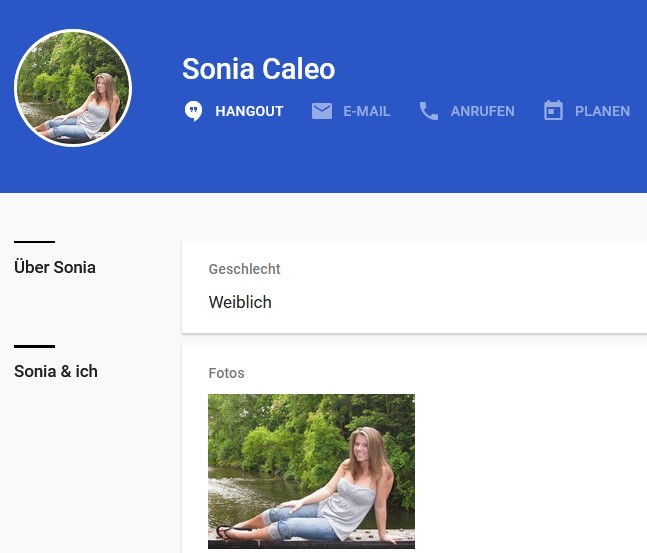Open Sonia's circular profile picture
The height and width of the screenshot is (553, 647).
click(x=73, y=88)
